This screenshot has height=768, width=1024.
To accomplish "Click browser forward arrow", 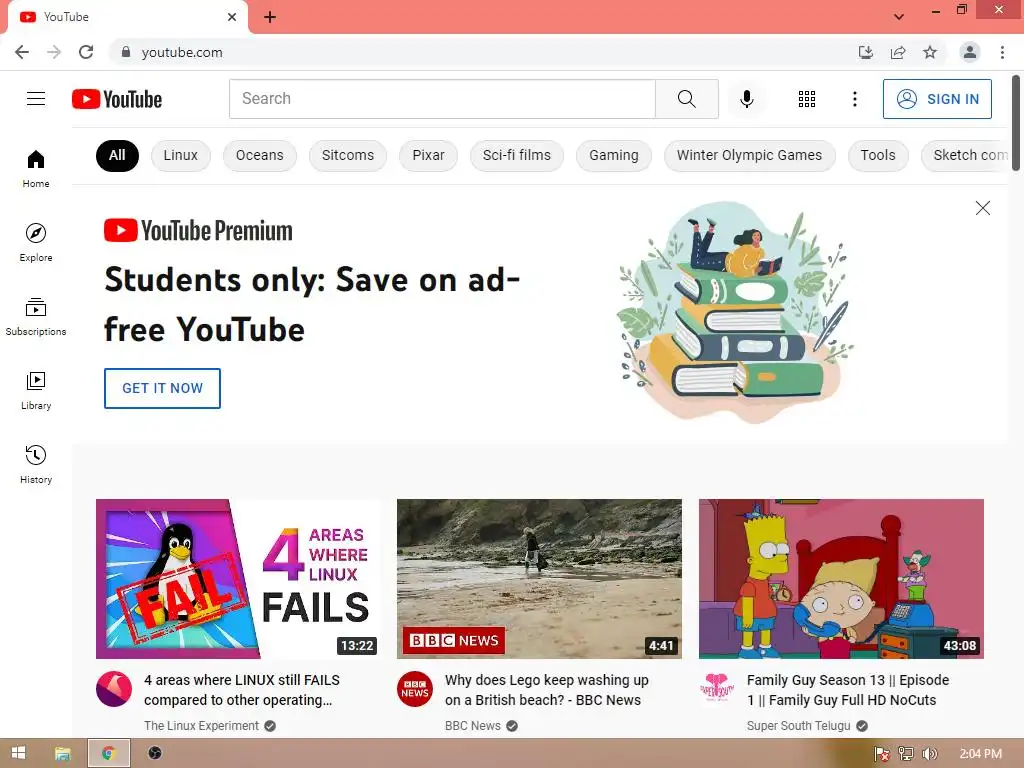I will (54, 52).
